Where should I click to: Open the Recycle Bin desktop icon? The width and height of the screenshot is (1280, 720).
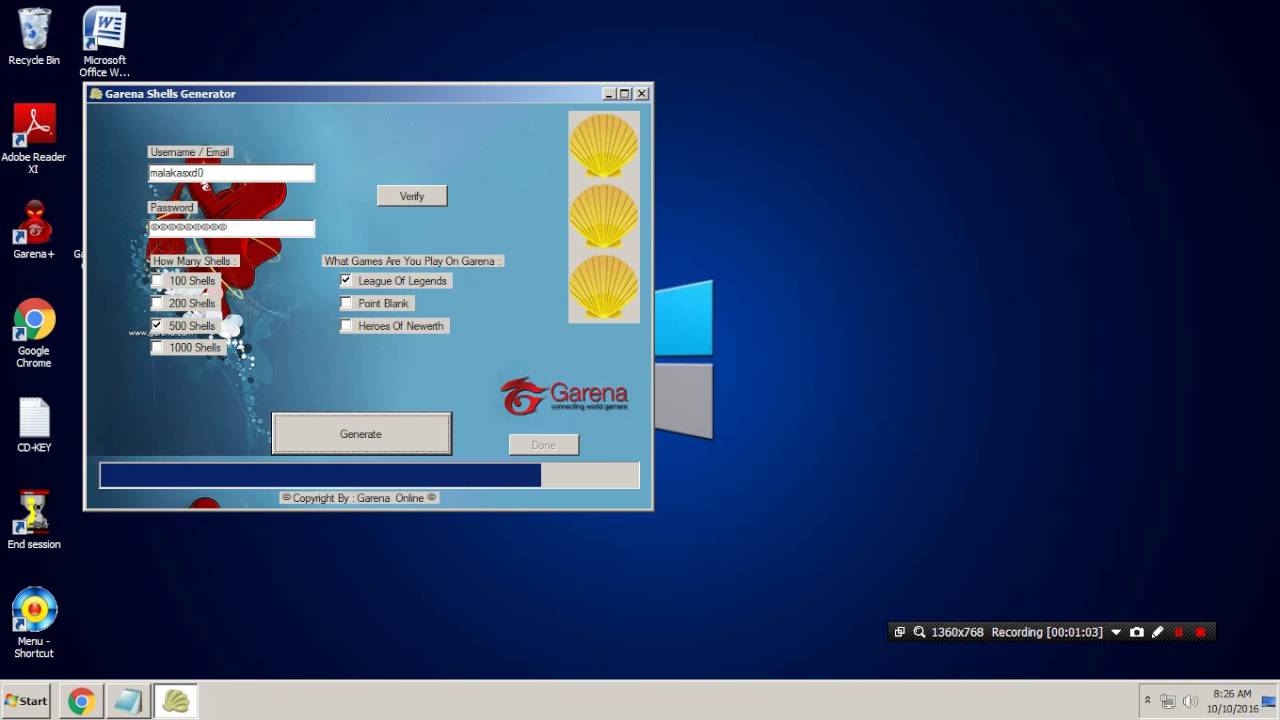click(x=34, y=38)
